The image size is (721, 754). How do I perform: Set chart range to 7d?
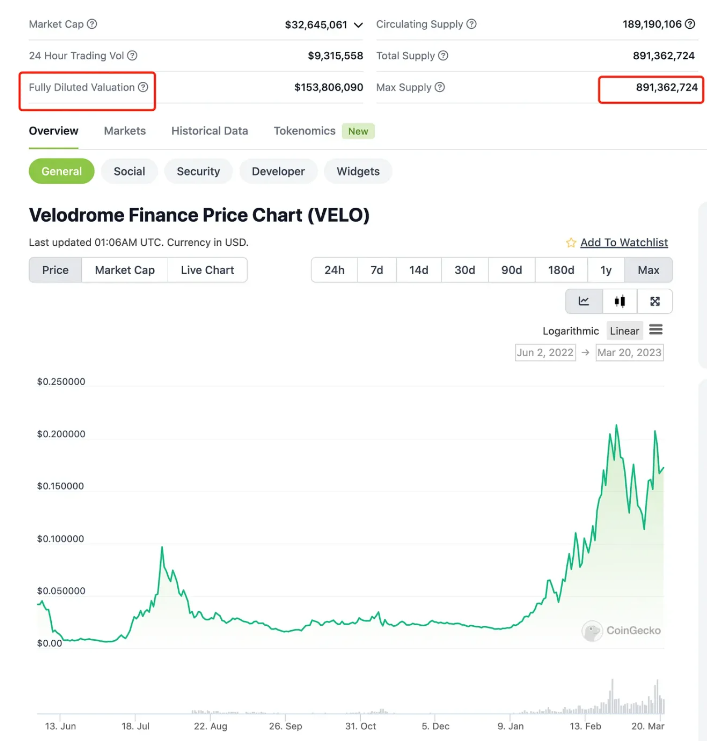click(x=377, y=270)
